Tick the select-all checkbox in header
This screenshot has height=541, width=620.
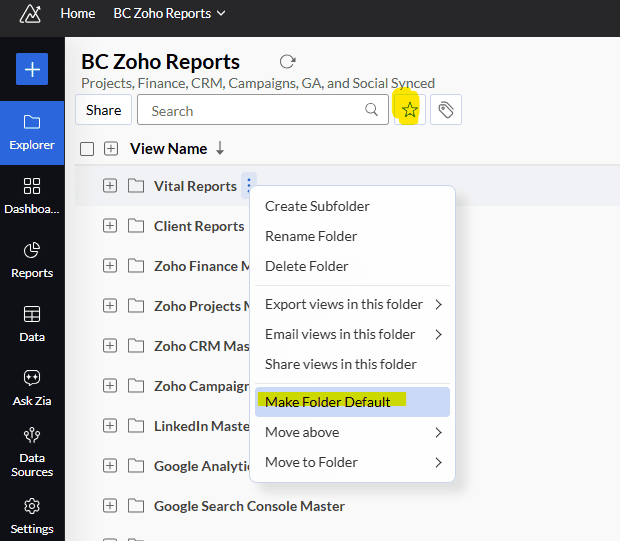pyautogui.click(x=87, y=149)
